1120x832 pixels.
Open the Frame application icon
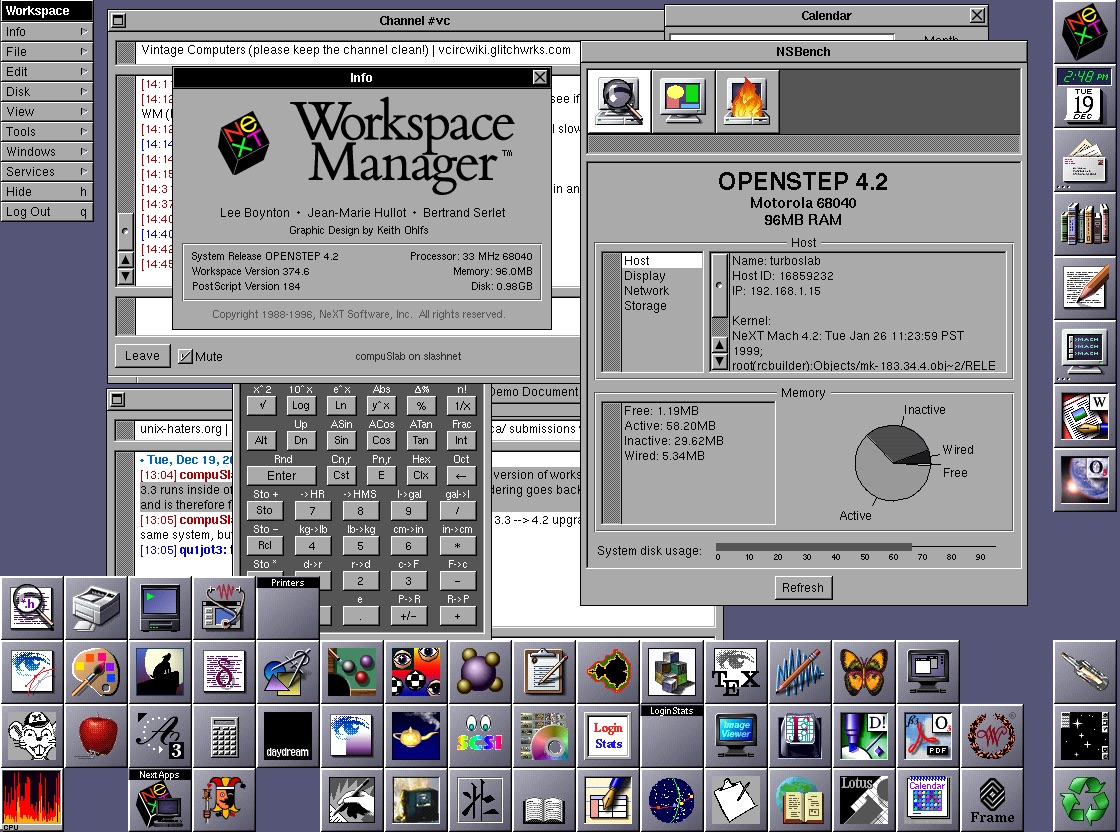(991, 800)
